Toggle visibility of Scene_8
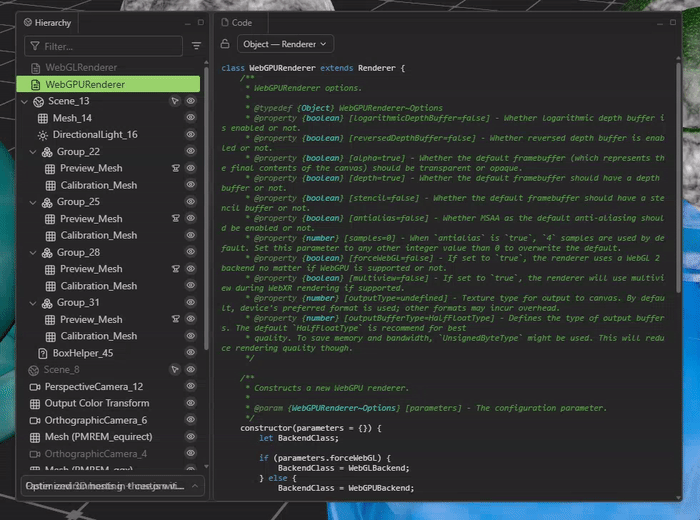The image size is (700, 520). click(191, 369)
